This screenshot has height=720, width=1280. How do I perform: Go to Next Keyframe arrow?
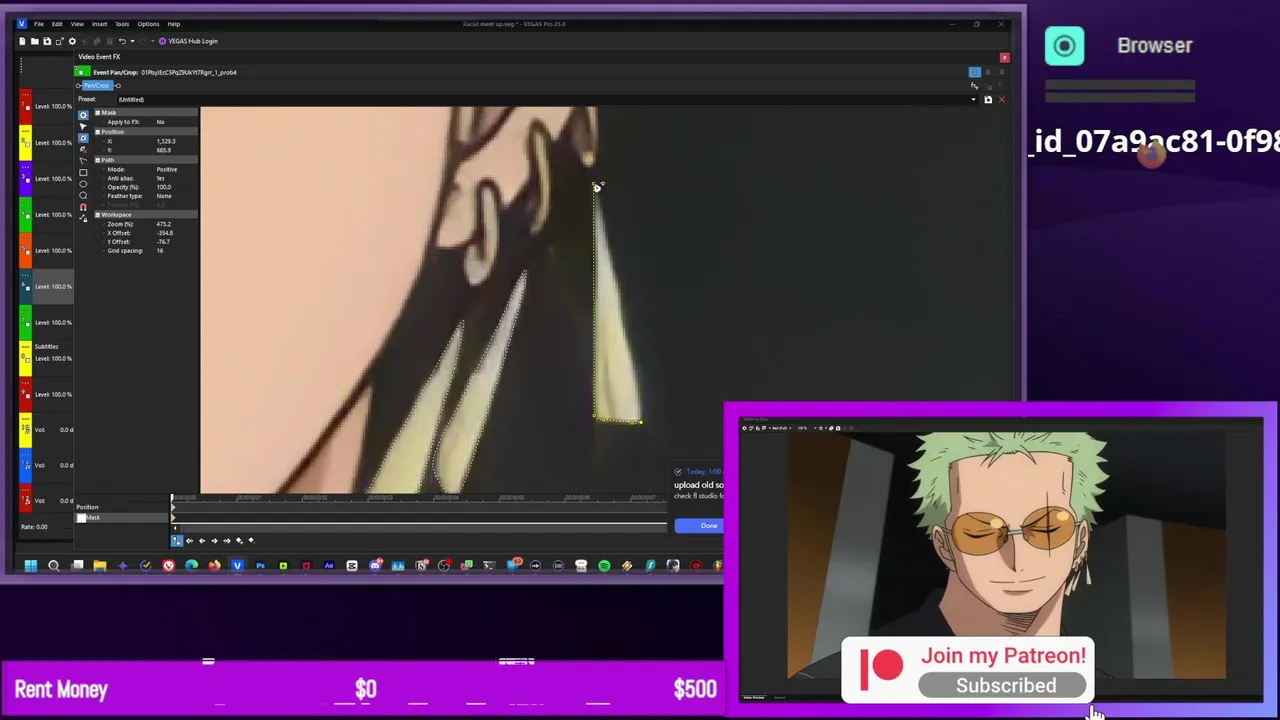[x=214, y=541]
